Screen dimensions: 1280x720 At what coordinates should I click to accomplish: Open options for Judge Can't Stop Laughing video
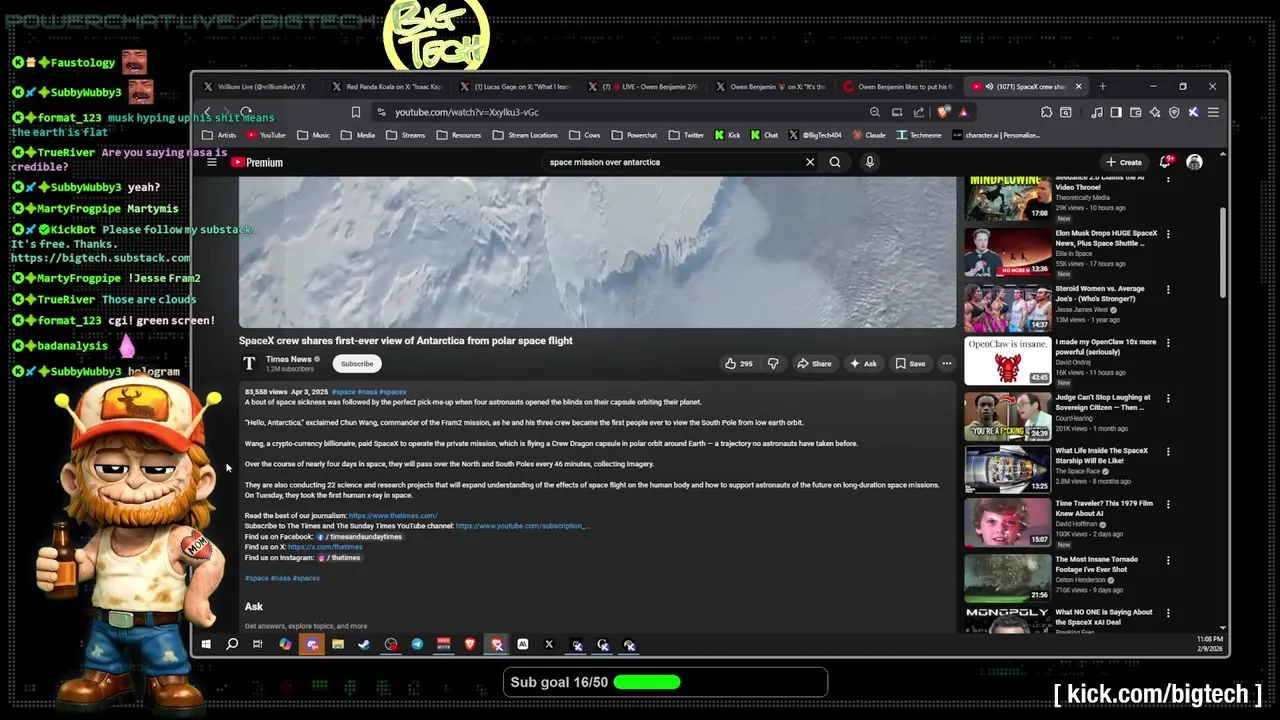point(1168,398)
